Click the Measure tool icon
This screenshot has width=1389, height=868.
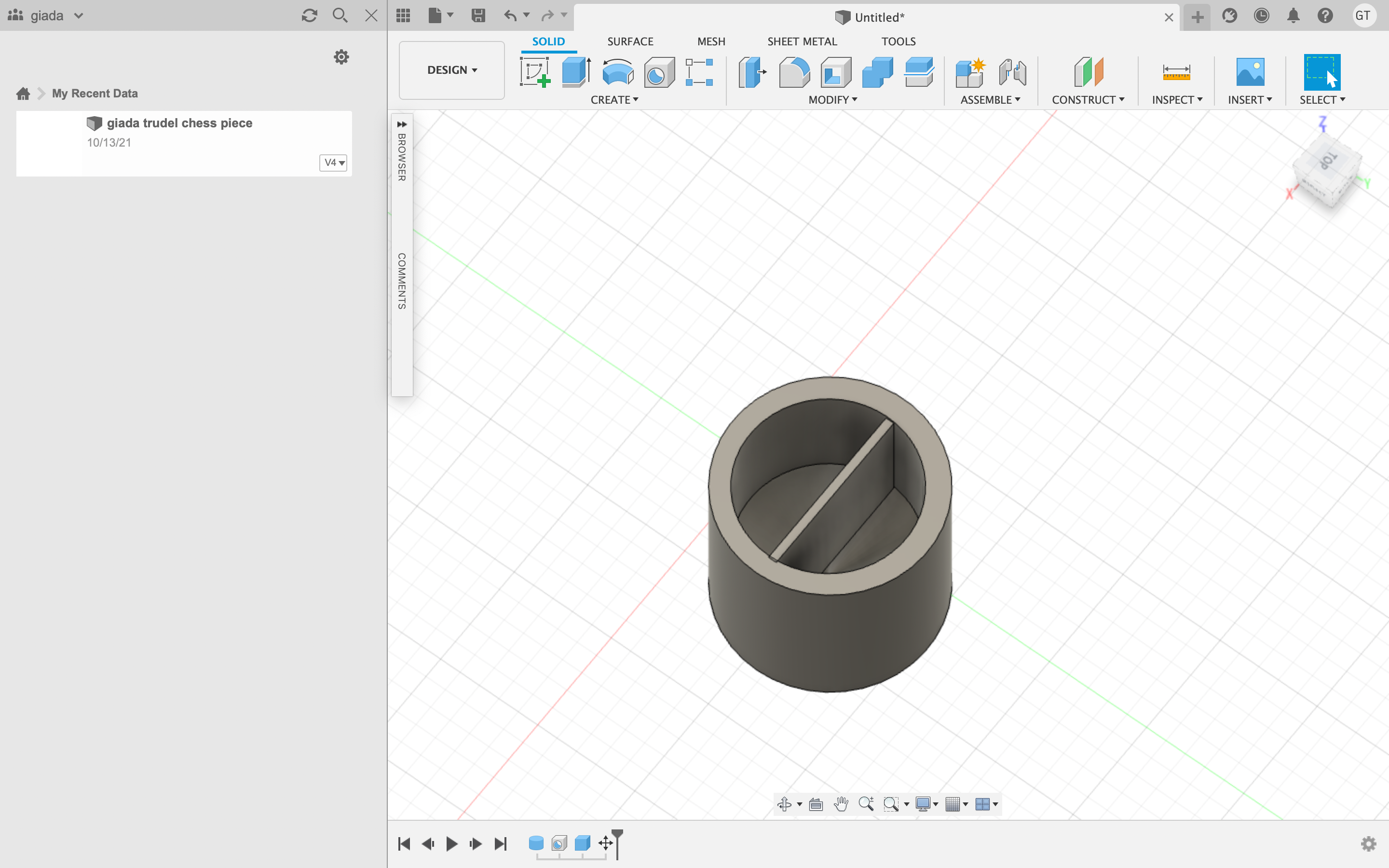(1176, 72)
